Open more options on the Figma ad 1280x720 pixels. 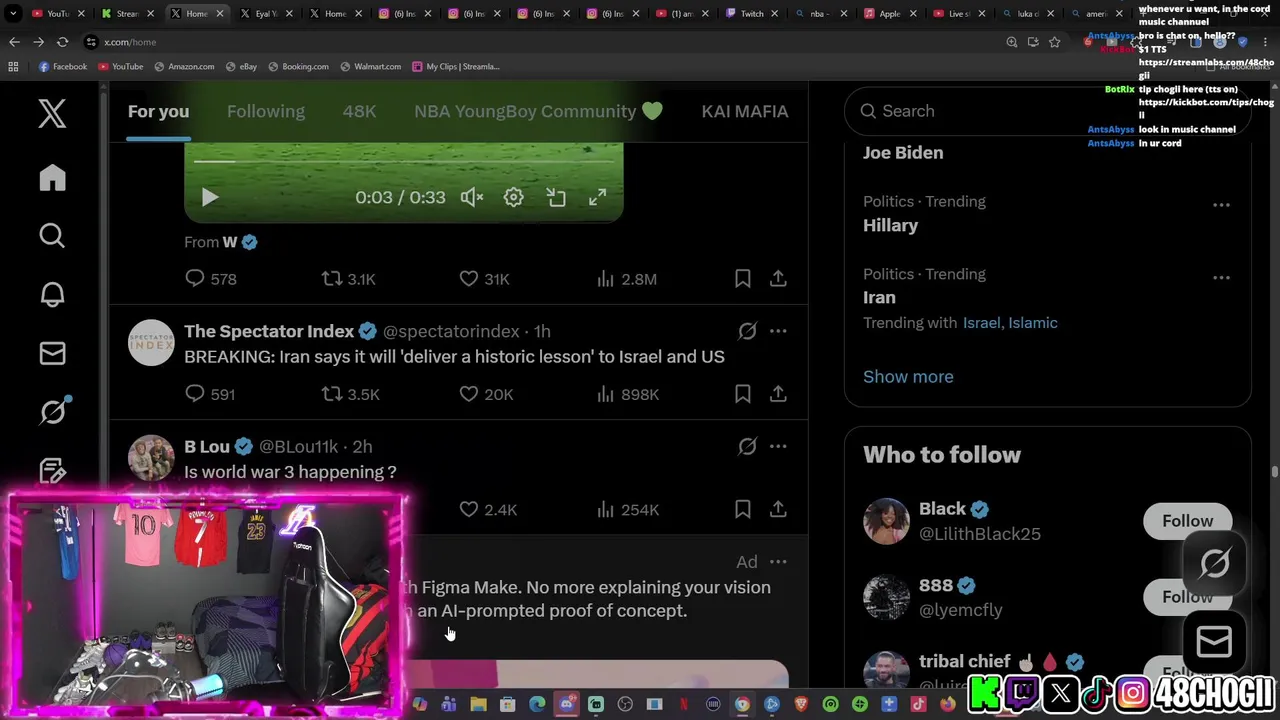pos(778,562)
